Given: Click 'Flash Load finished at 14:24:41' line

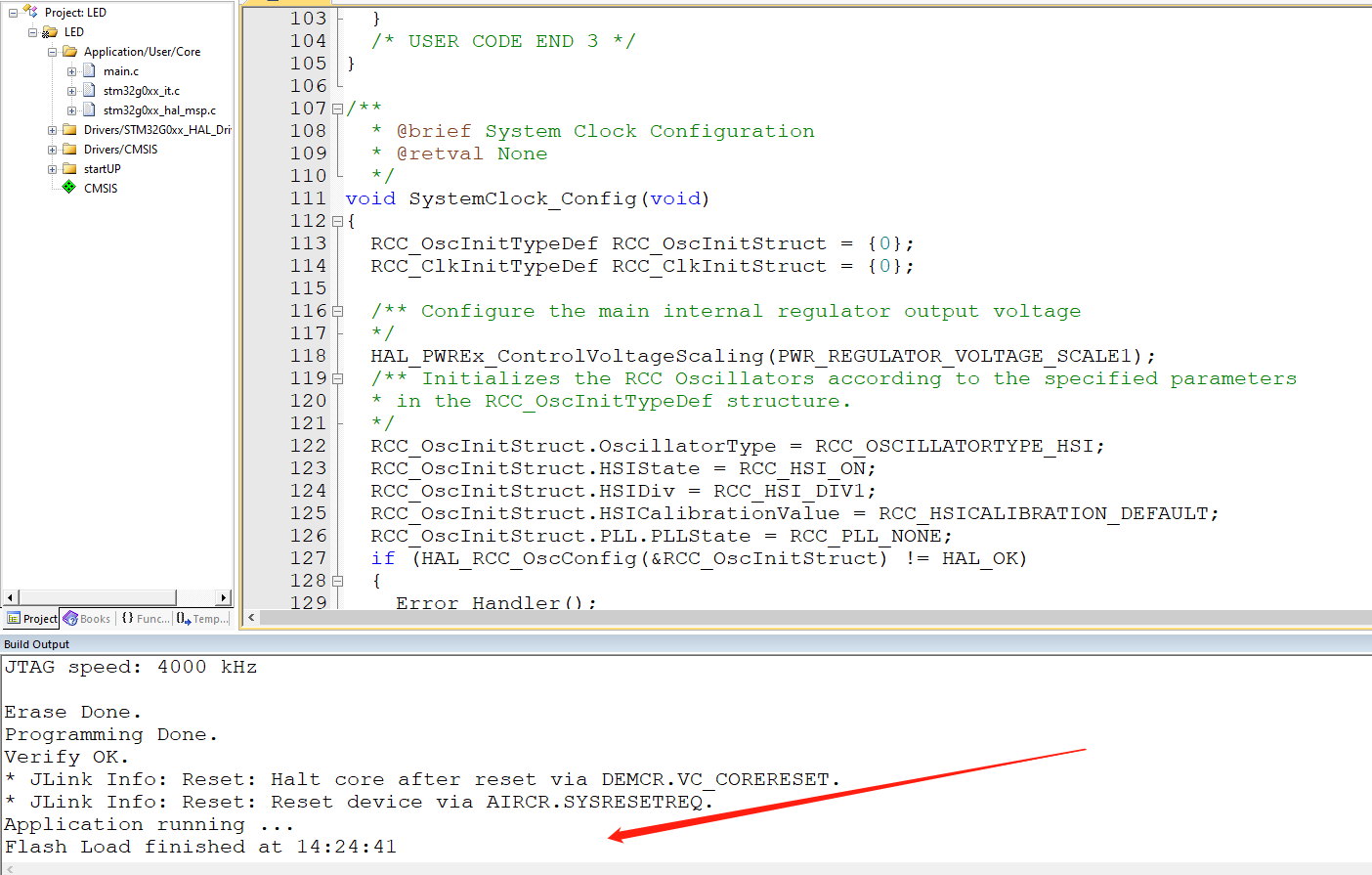Looking at the screenshot, I should [x=200, y=847].
